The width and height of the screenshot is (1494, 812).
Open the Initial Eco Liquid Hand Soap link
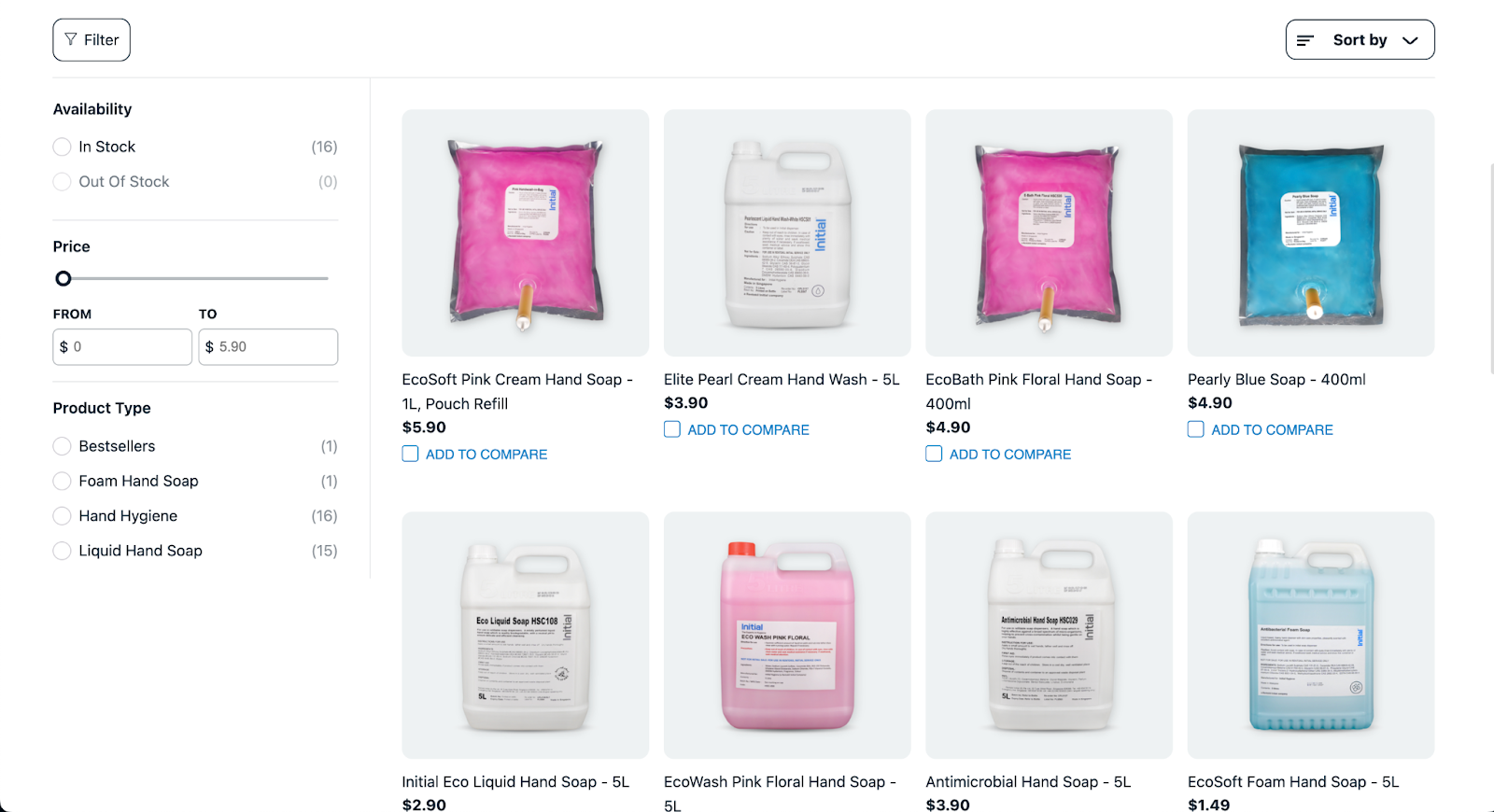515,782
